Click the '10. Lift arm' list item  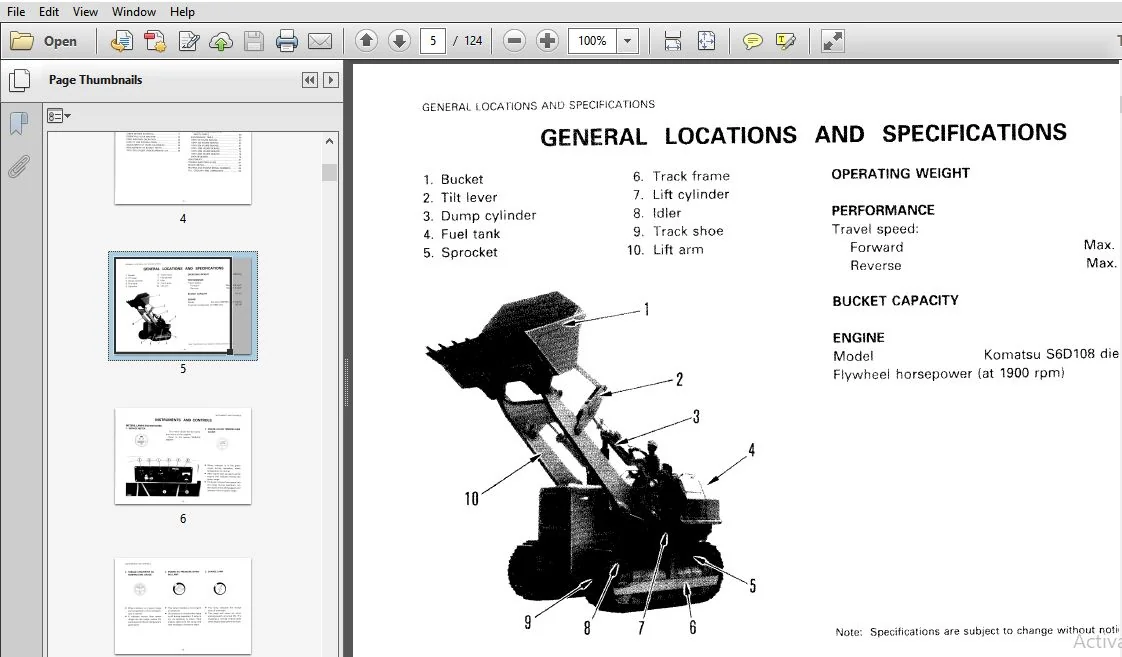tap(665, 250)
